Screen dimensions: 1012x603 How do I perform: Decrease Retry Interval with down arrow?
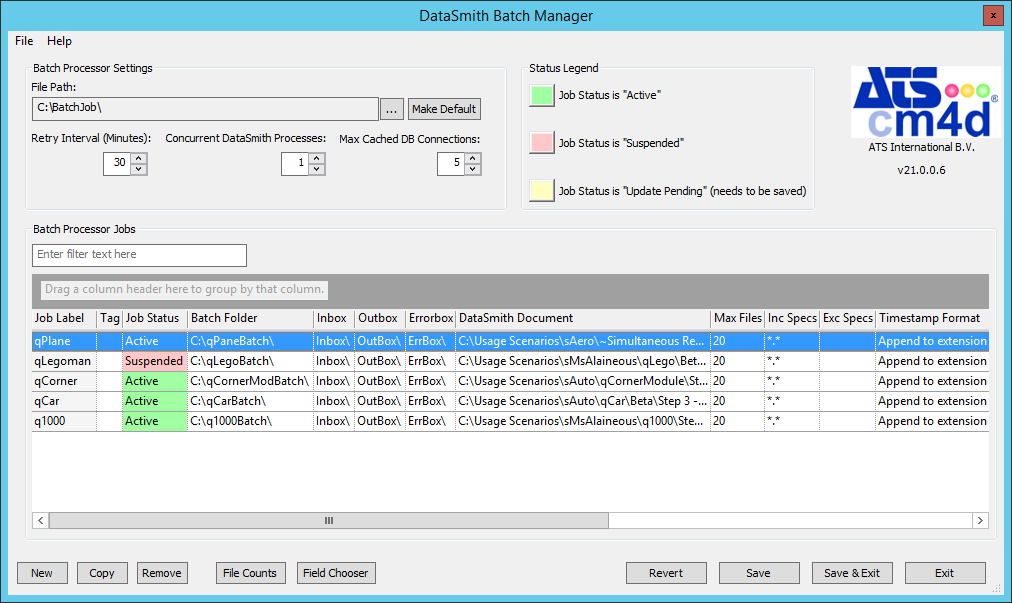(138, 169)
